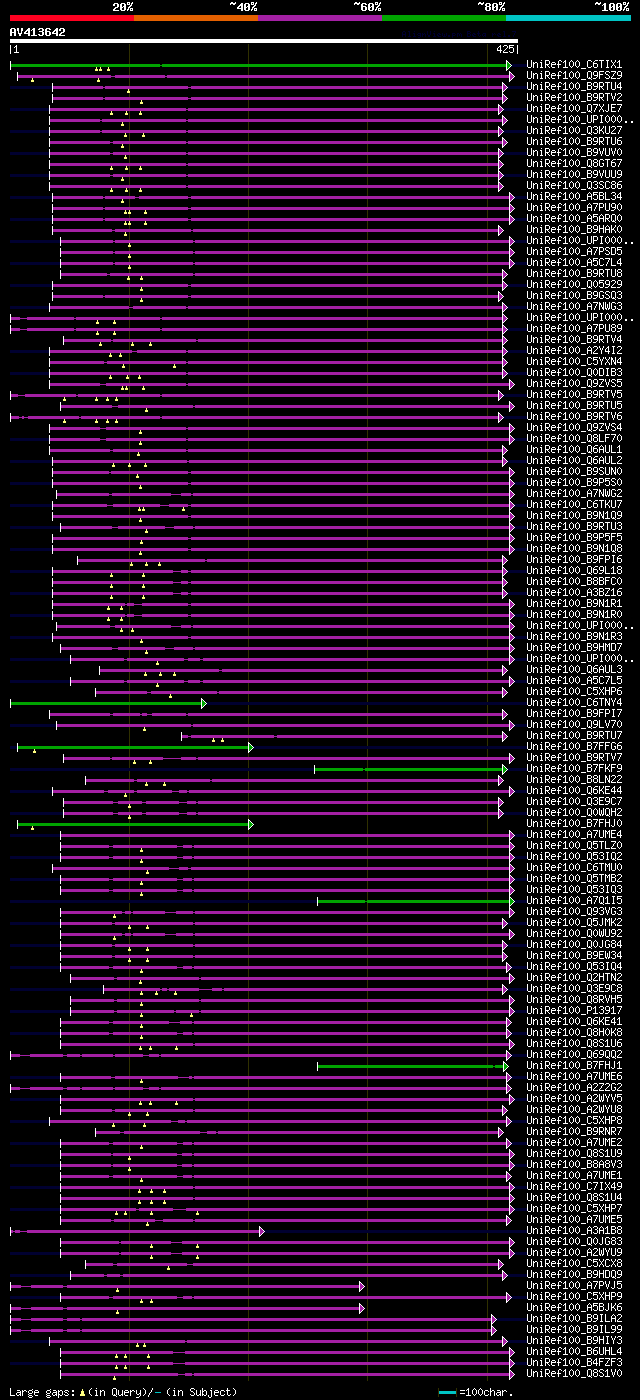
Task: Open the hit UniRef100_B9RTU4
Action: pyautogui.click(x=573, y=86)
